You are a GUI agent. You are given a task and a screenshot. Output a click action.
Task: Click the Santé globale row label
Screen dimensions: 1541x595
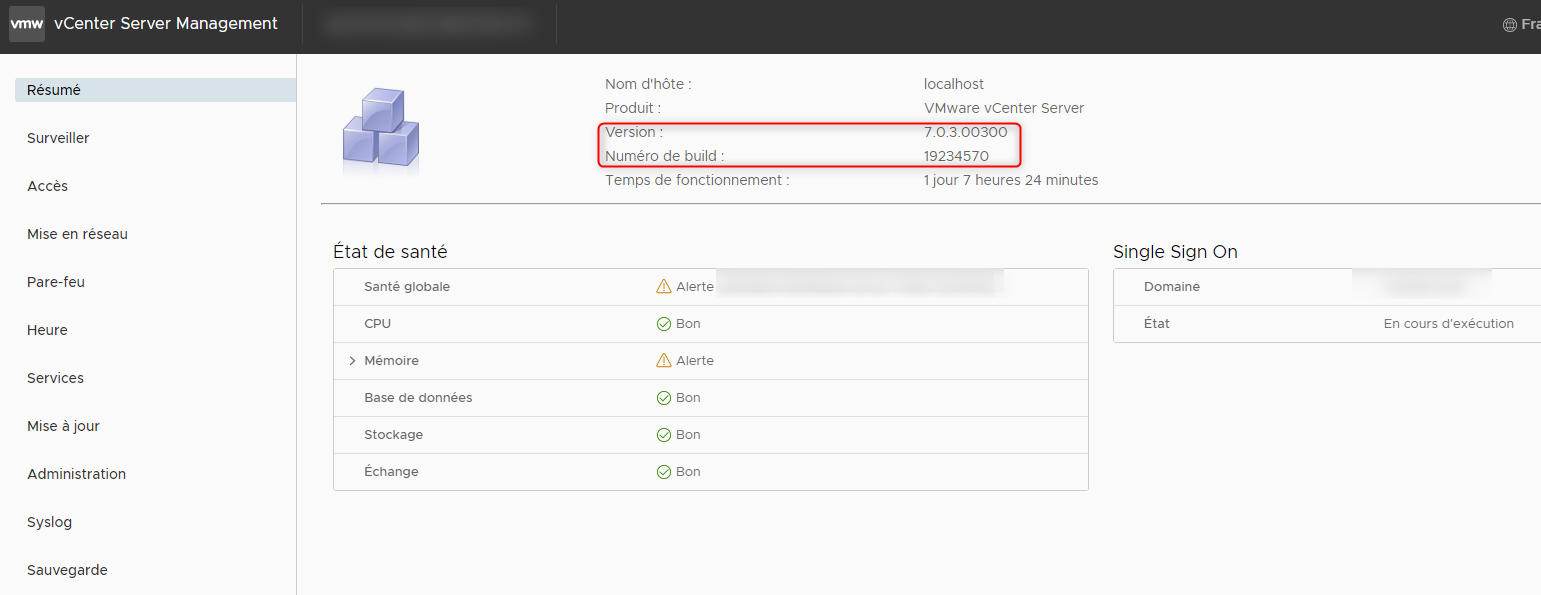click(407, 286)
